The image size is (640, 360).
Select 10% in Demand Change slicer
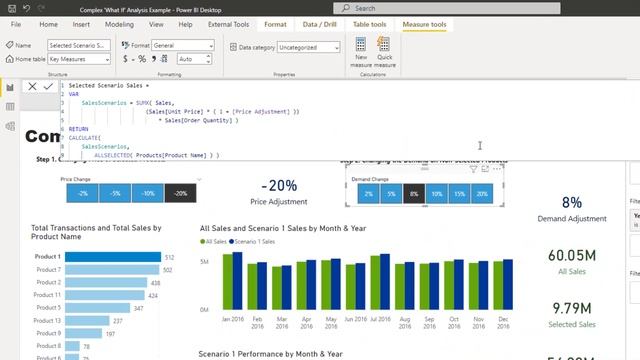(x=437, y=193)
